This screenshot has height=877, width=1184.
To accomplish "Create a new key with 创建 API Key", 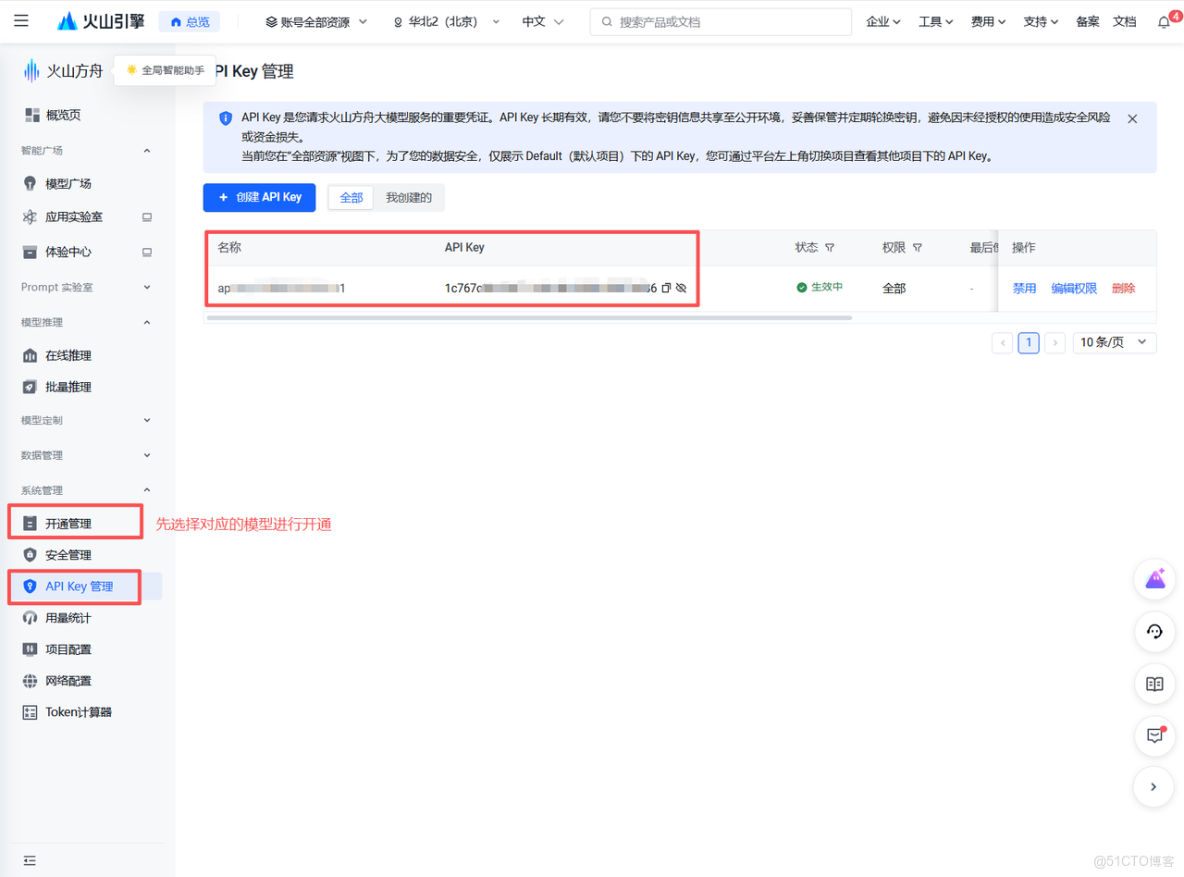I will 259,197.
